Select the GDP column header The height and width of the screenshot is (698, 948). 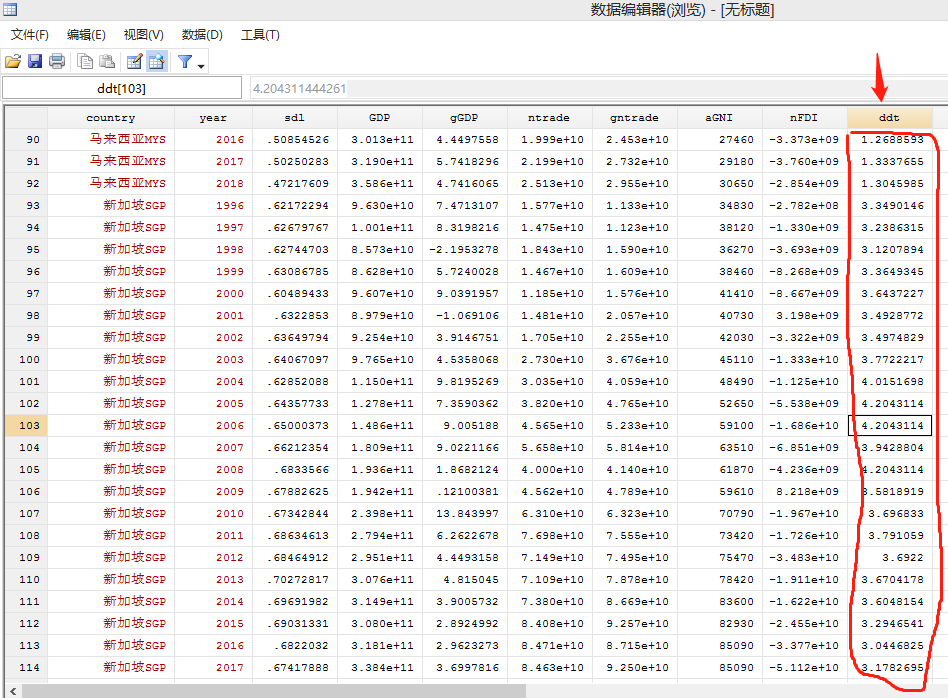click(379, 118)
